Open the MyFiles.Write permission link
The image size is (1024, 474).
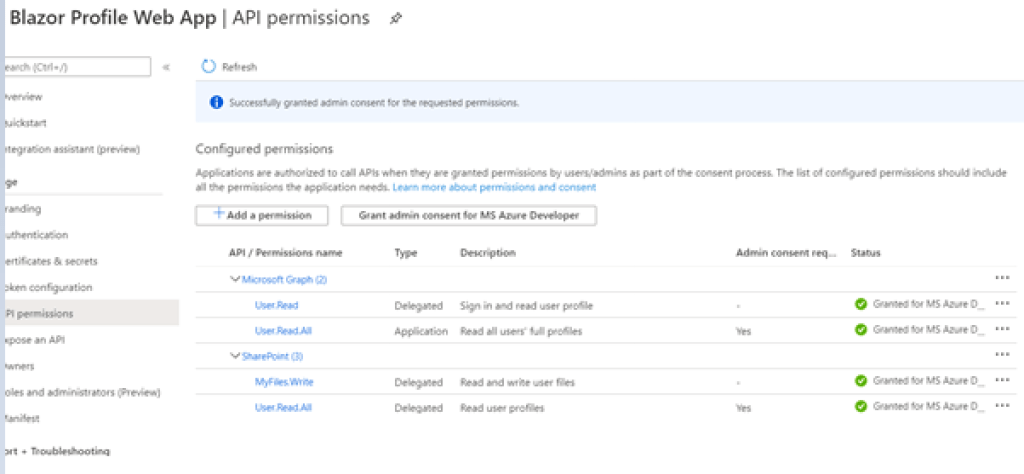(x=280, y=381)
